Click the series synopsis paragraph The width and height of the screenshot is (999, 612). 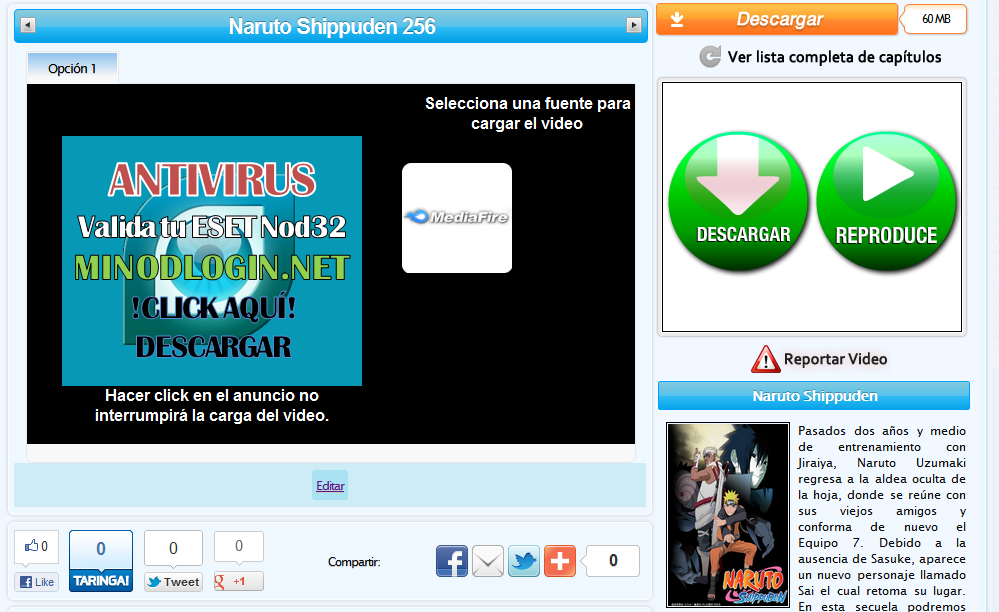(882, 518)
